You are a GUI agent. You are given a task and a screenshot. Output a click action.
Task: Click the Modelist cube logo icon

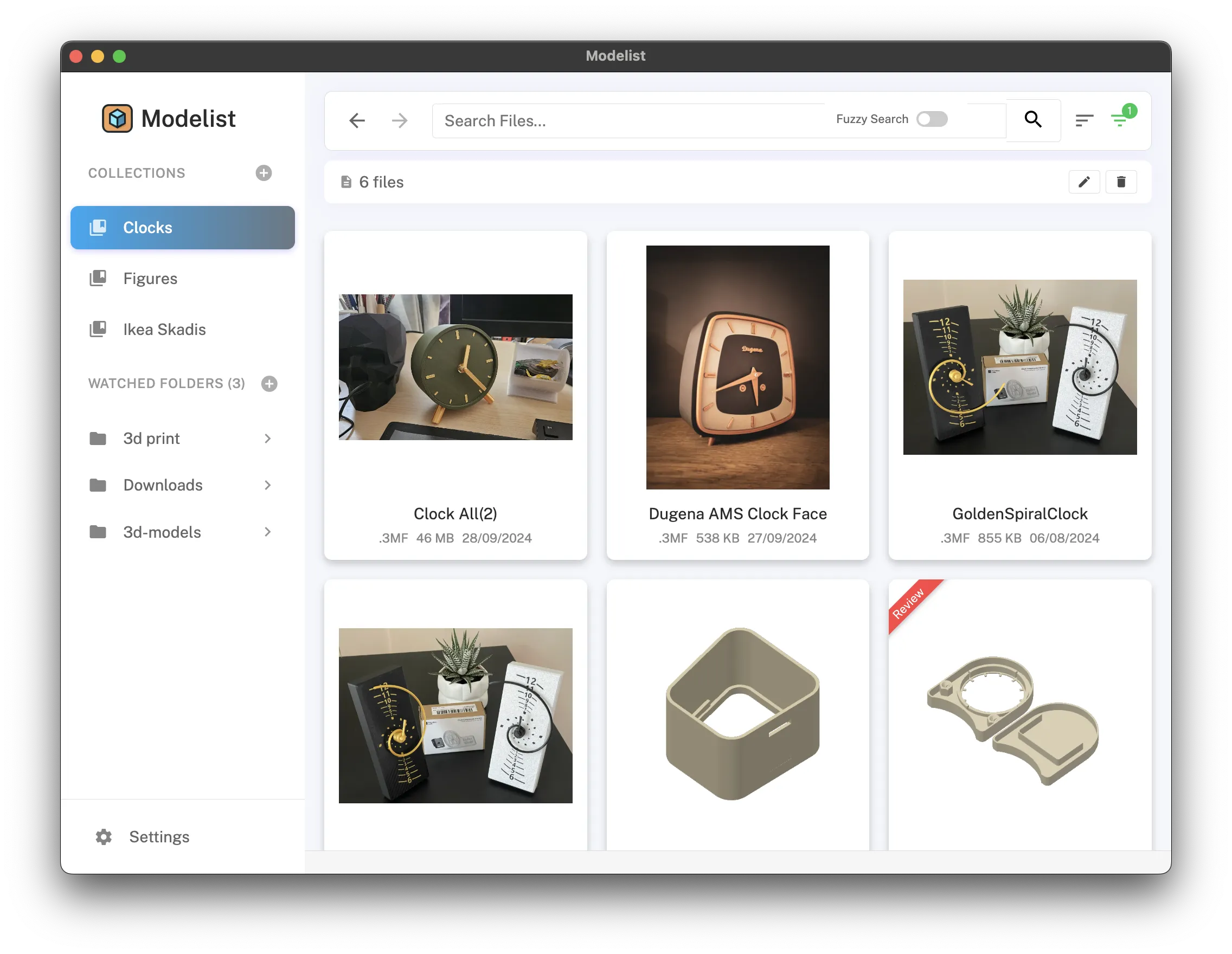[x=117, y=118]
